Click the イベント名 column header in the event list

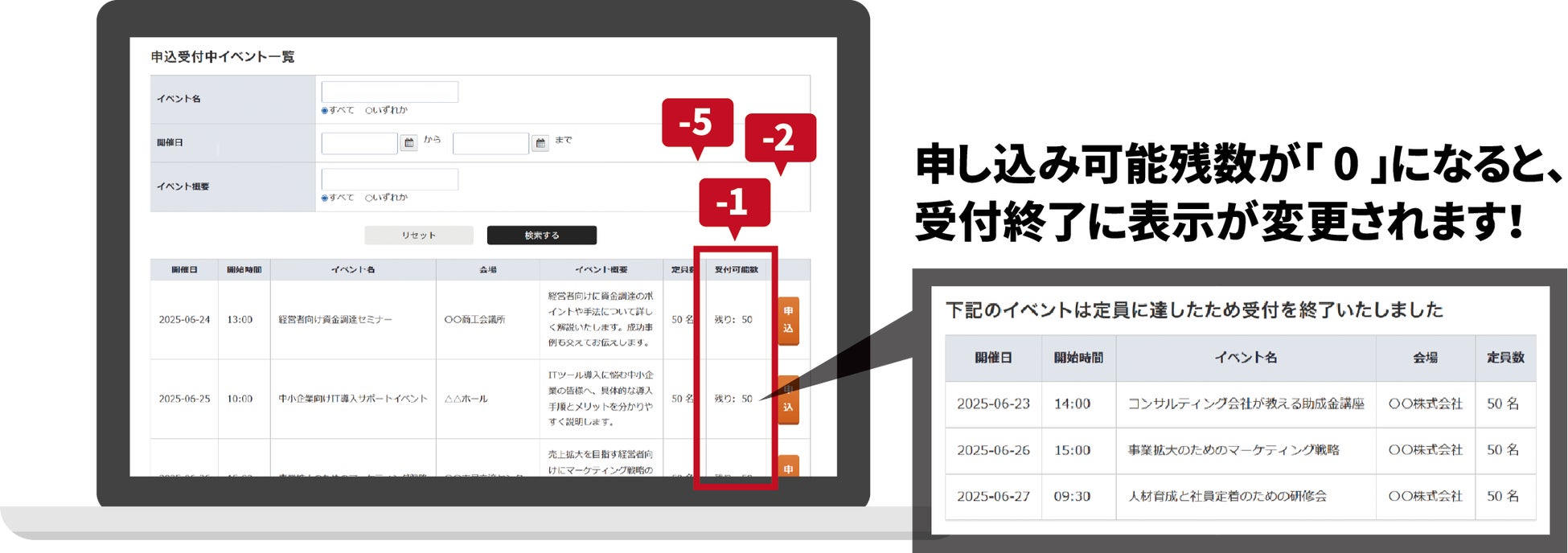(353, 270)
